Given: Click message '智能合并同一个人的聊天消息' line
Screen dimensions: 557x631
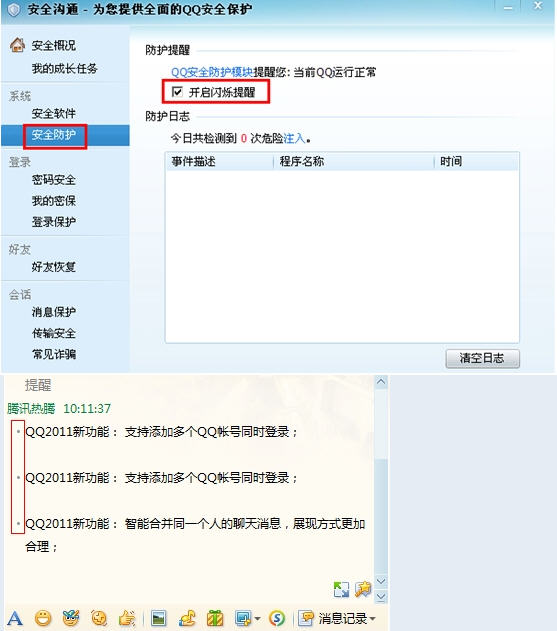Looking at the screenshot, I should [x=195, y=535].
